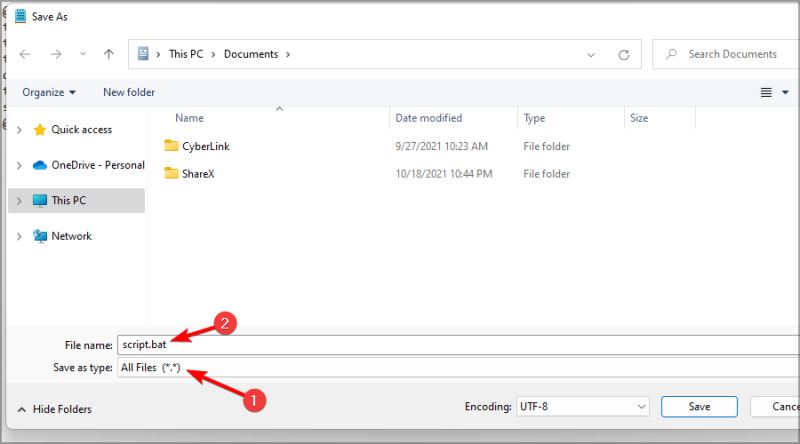800x444 pixels.
Task: Select OneDrive - Personal in the sidebar
Action: (98, 165)
